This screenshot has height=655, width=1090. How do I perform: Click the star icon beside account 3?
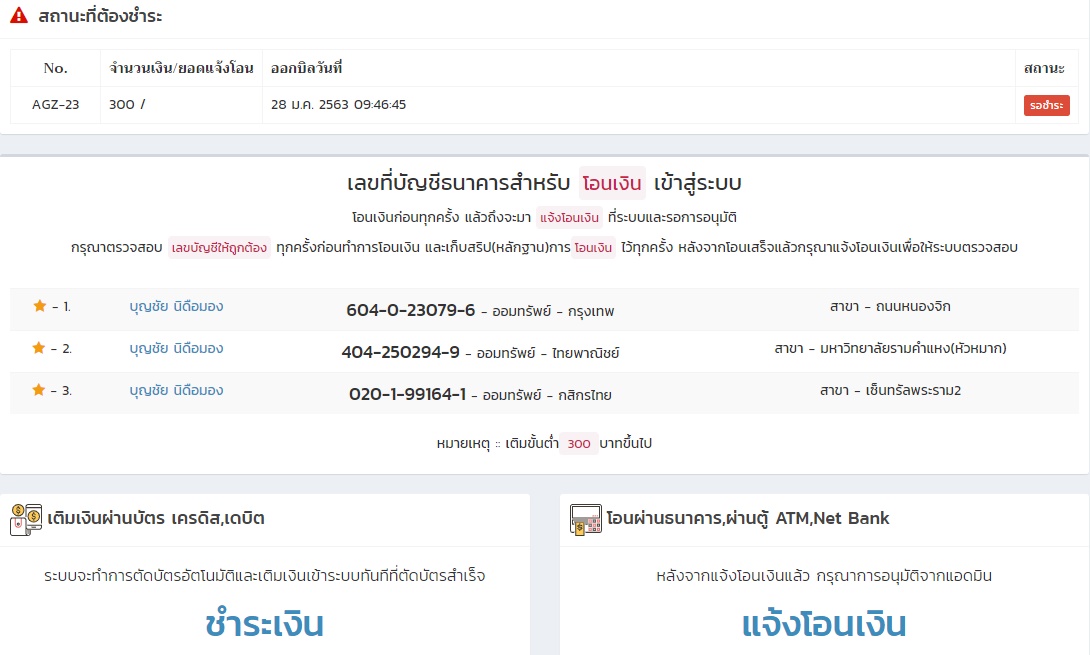[40, 390]
